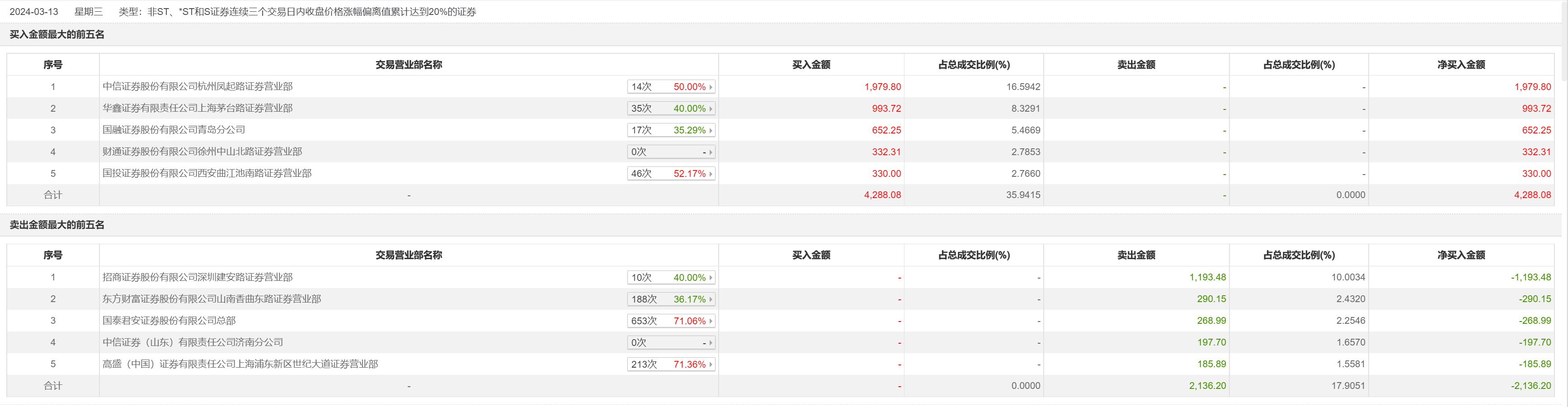Expand the 188次 36.17% stats arrow
Viewport: 1568px width, 407px height.
coord(711,300)
